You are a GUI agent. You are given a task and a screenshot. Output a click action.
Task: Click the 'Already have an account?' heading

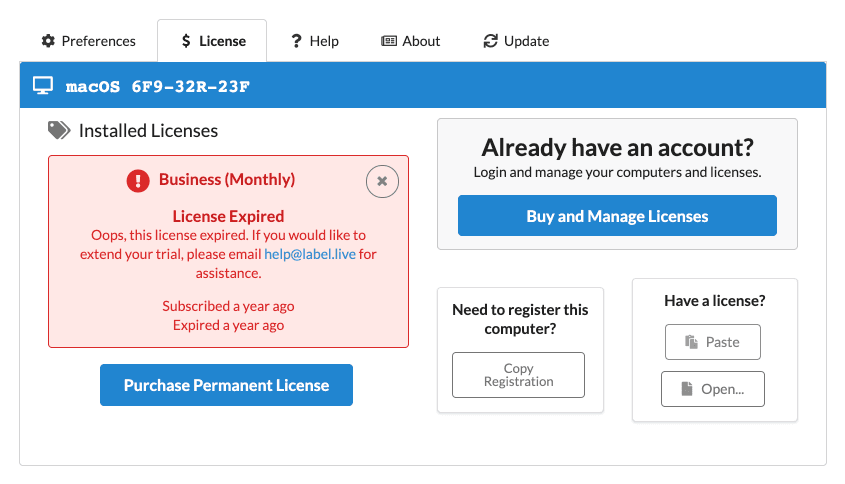(x=617, y=148)
